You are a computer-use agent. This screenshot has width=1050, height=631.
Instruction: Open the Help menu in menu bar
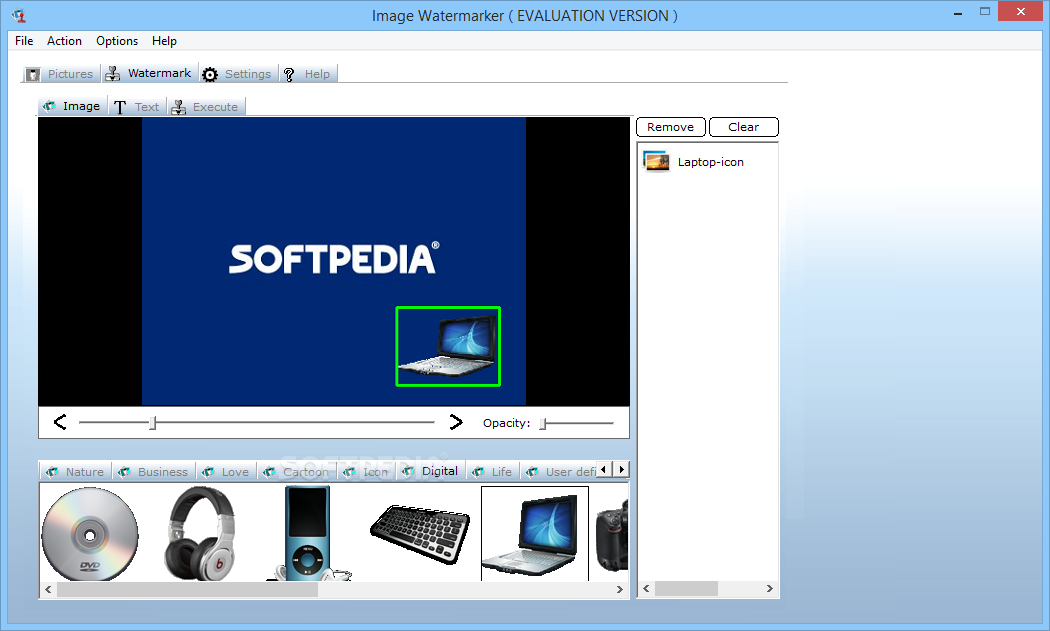164,41
